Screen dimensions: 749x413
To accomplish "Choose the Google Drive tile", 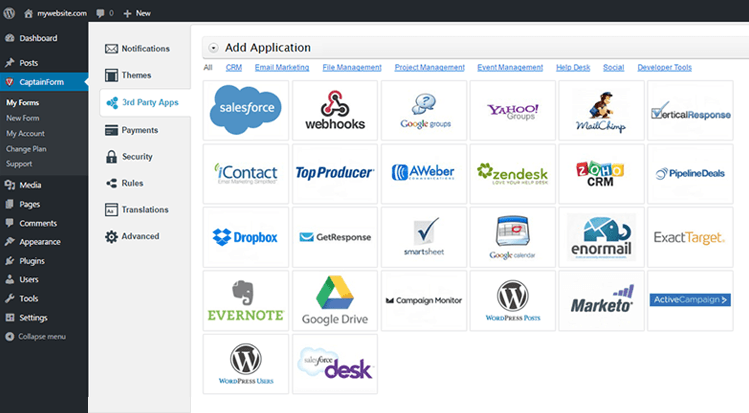I will coord(335,301).
